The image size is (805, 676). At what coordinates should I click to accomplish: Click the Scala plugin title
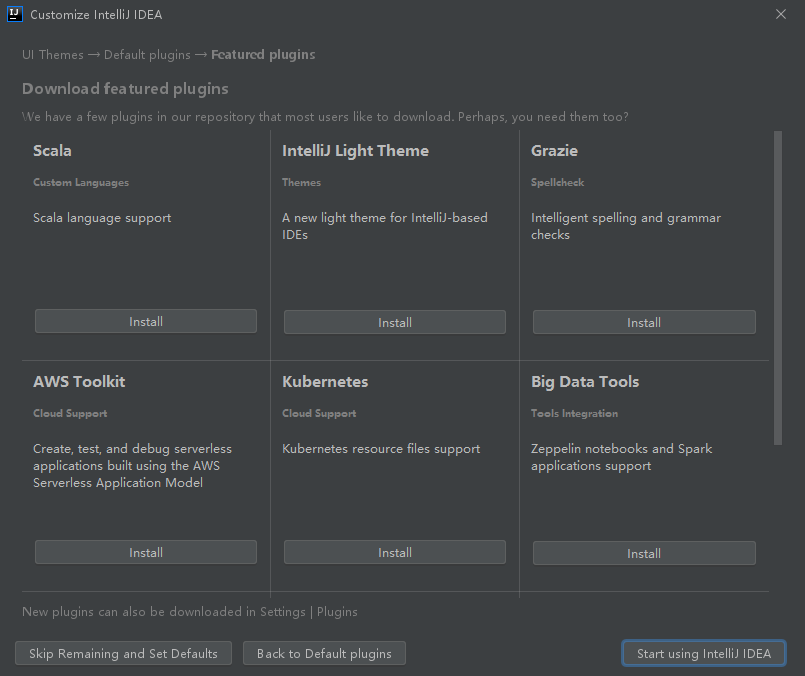tap(52, 151)
